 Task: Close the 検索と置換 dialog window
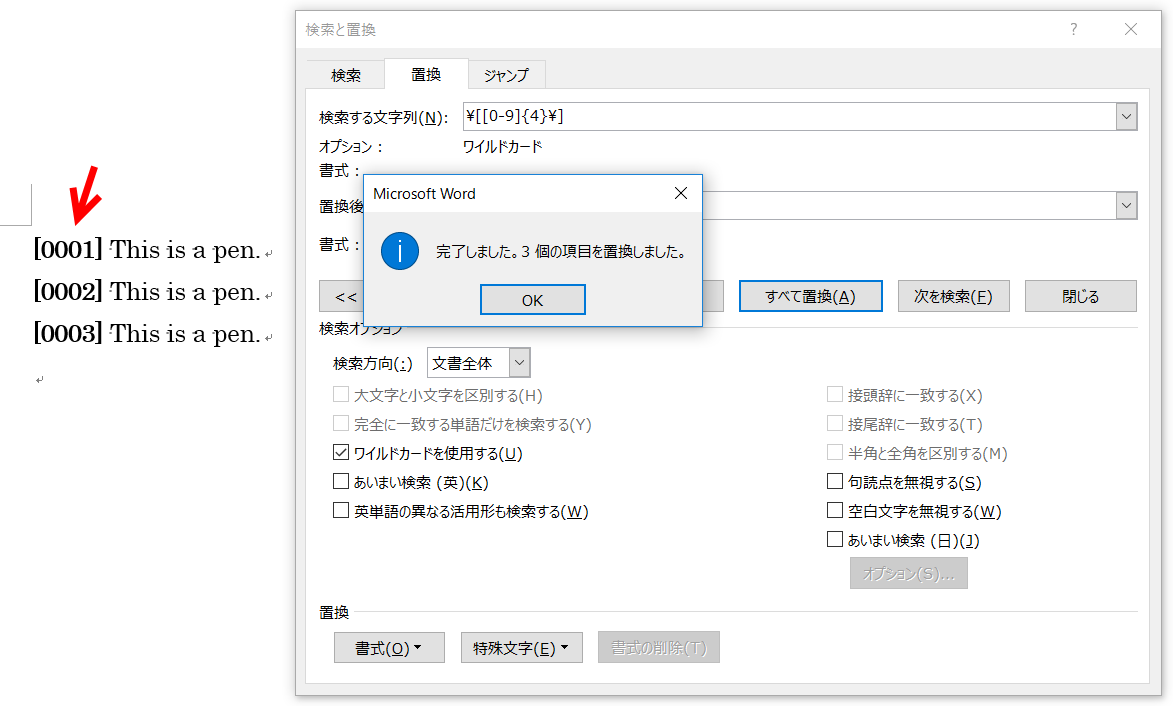point(1131,30)
